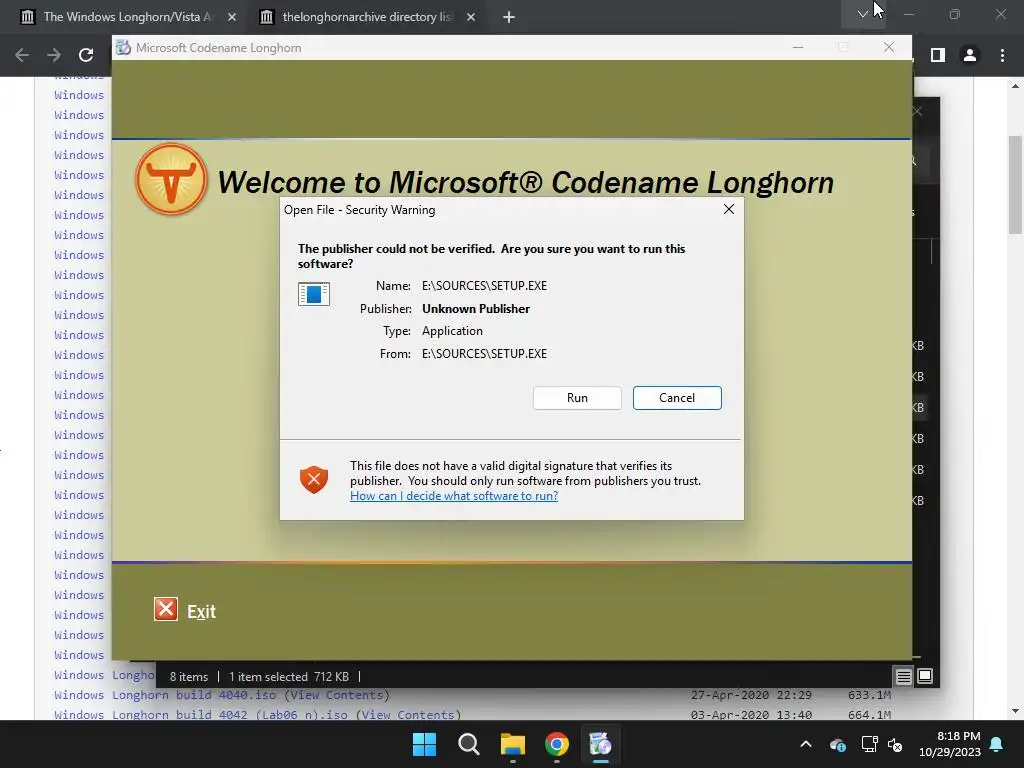Viewport: 1024px width, 768px height.
Task: Open the notifications bell icon
Action: click(997, 744)
